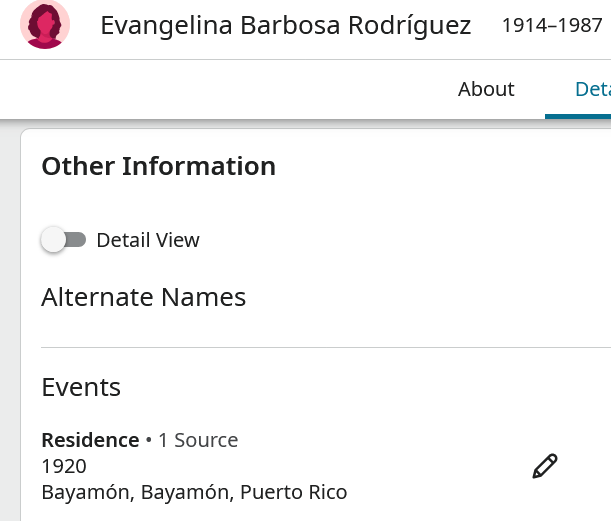Select the partially visible Details tab

tap(592, 89)
